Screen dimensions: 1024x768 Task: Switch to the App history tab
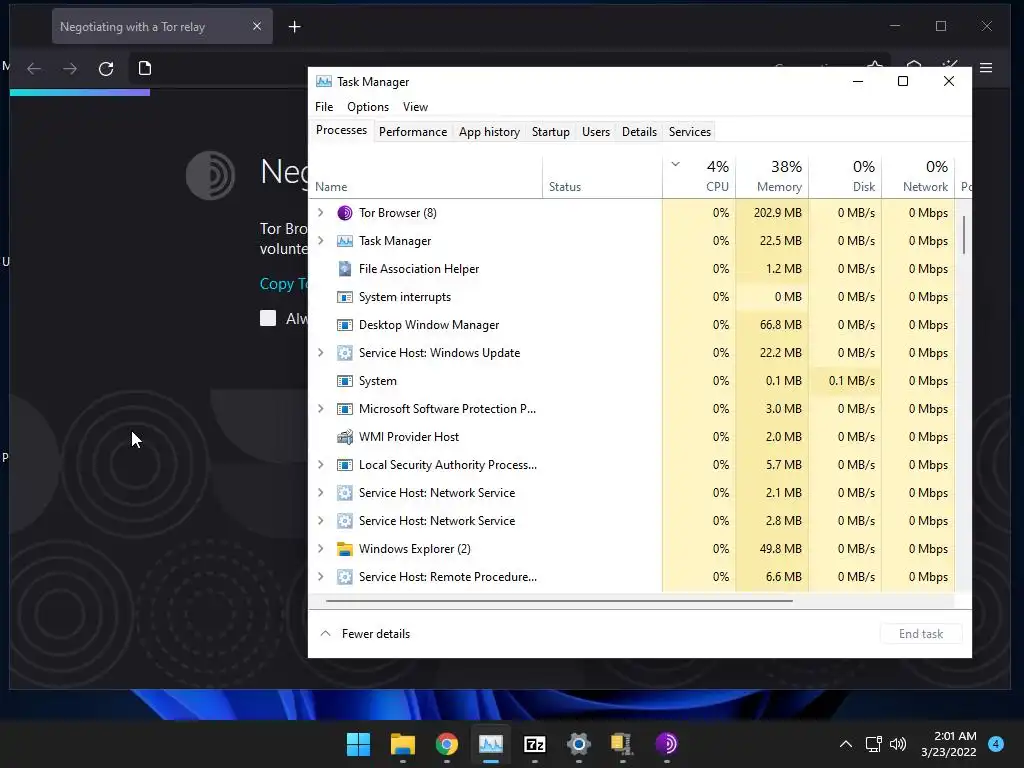coord(489,132)
